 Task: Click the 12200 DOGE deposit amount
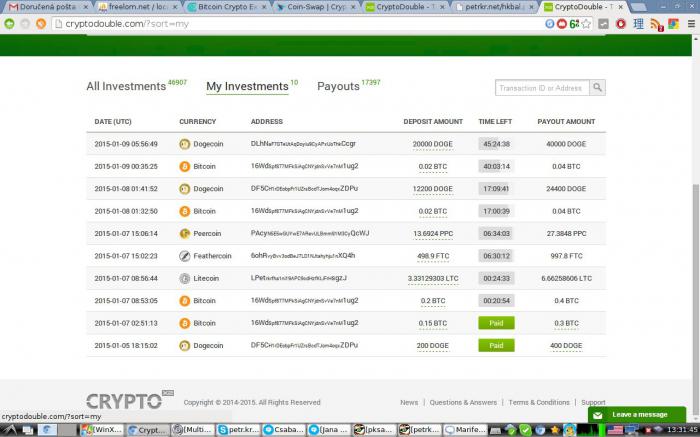pos(432,189)
